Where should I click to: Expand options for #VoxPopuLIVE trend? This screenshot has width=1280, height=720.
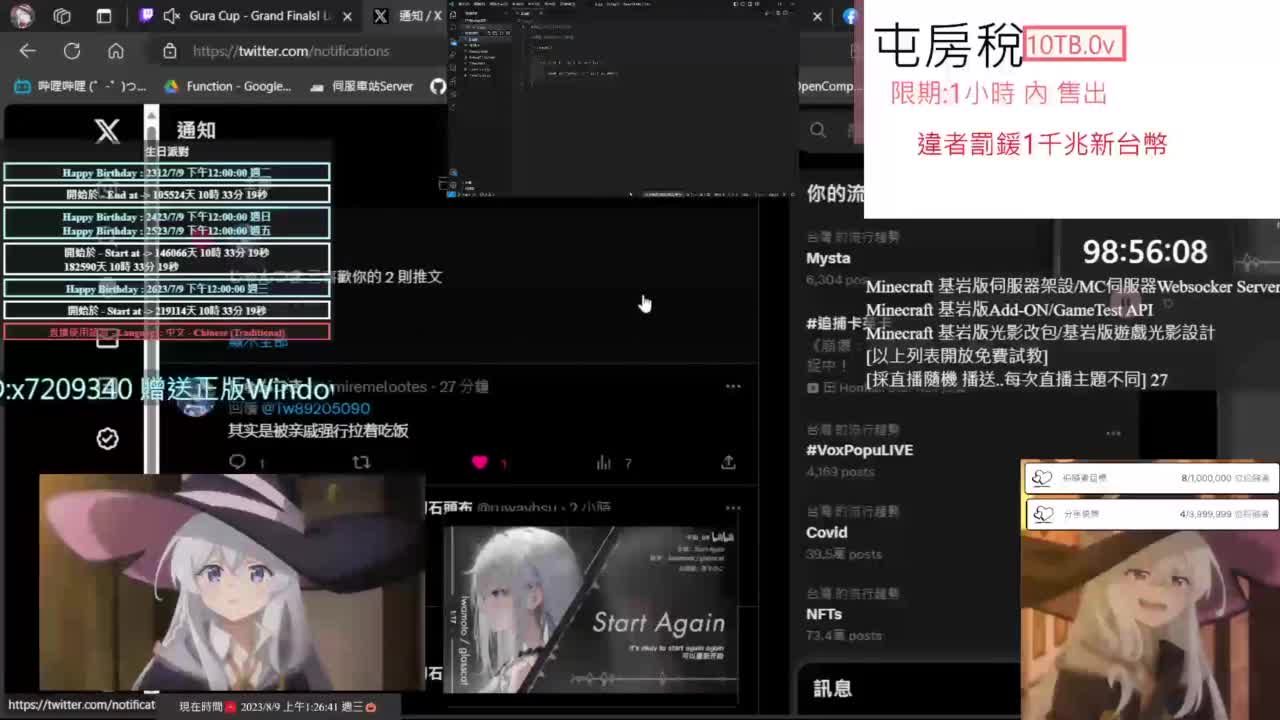click(x=1113, y=433)
